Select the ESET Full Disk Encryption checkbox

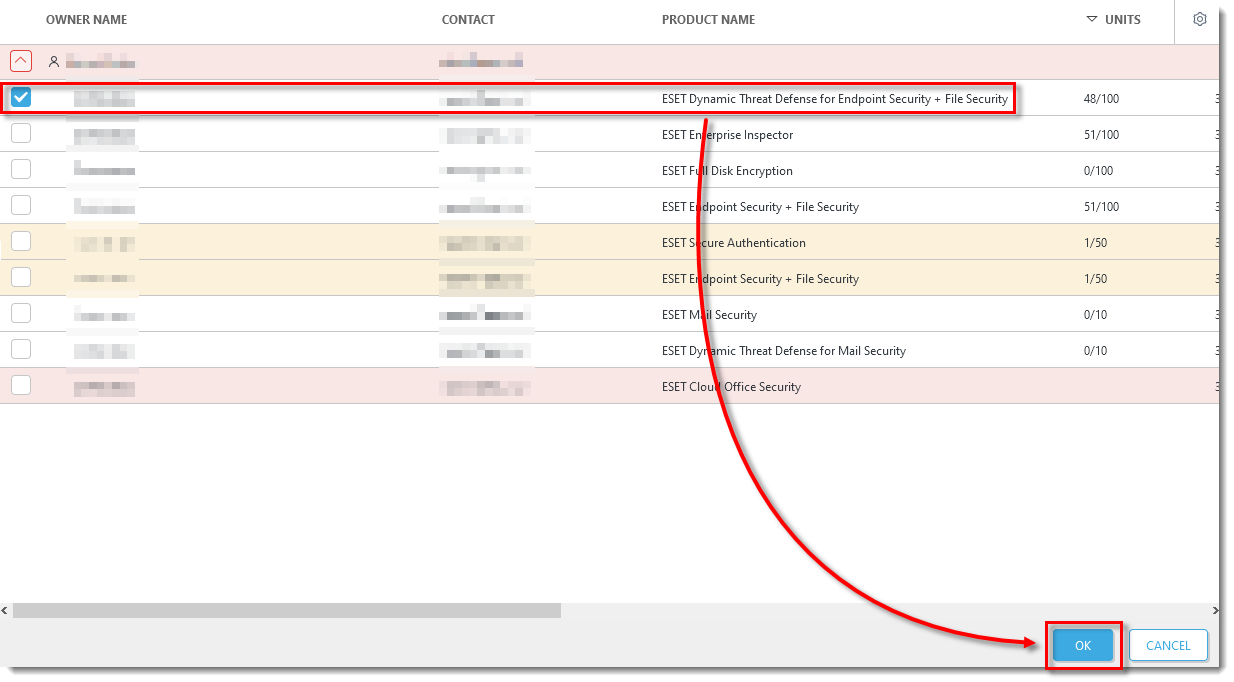[x=21, y=169]
